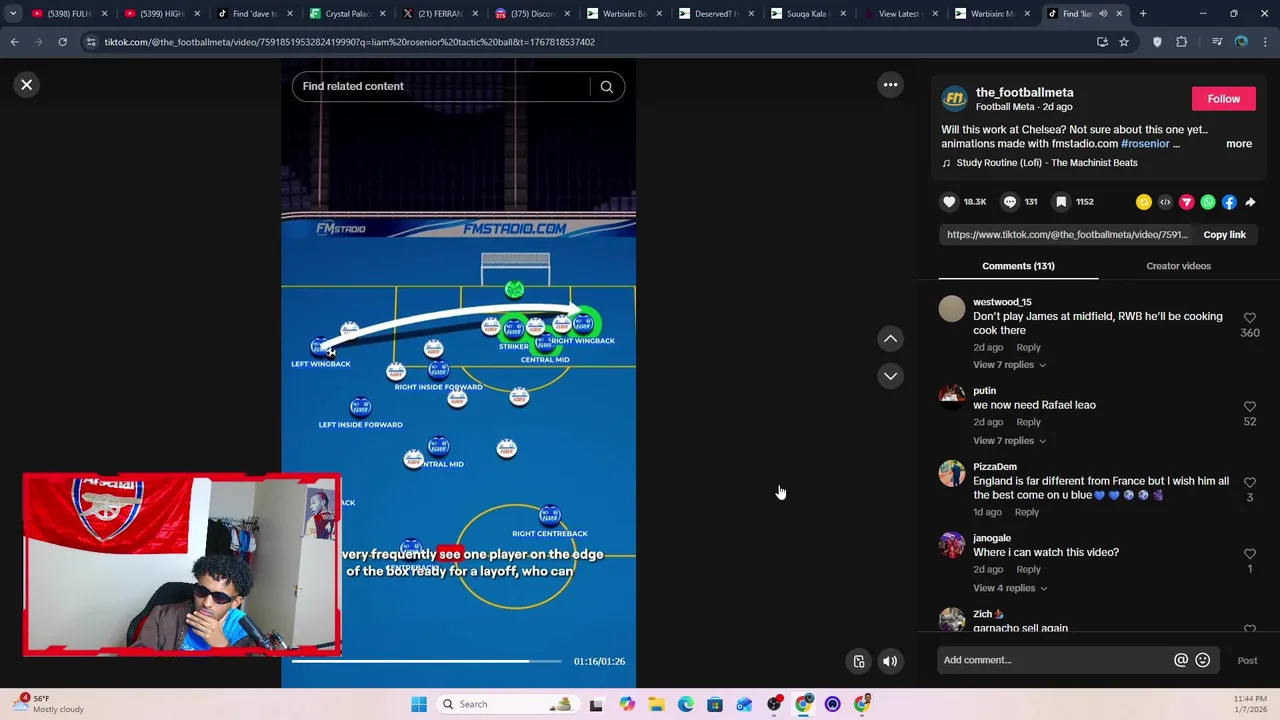1280x720 pixels.
Task: Click the browser address bar URL
Action: point(350,42)
